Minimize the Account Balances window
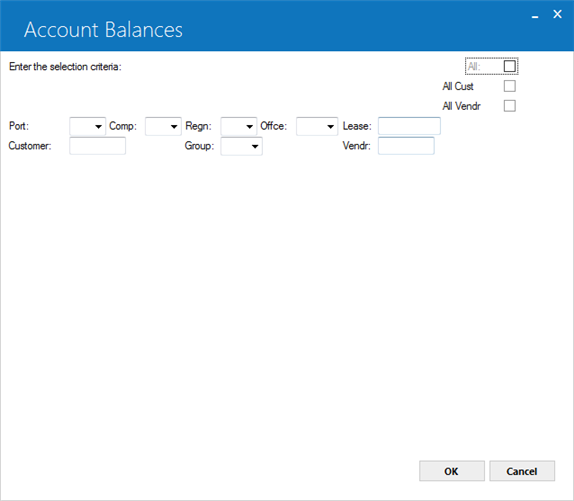This screenshot has width=574, height=501. (x=535, y=16)
